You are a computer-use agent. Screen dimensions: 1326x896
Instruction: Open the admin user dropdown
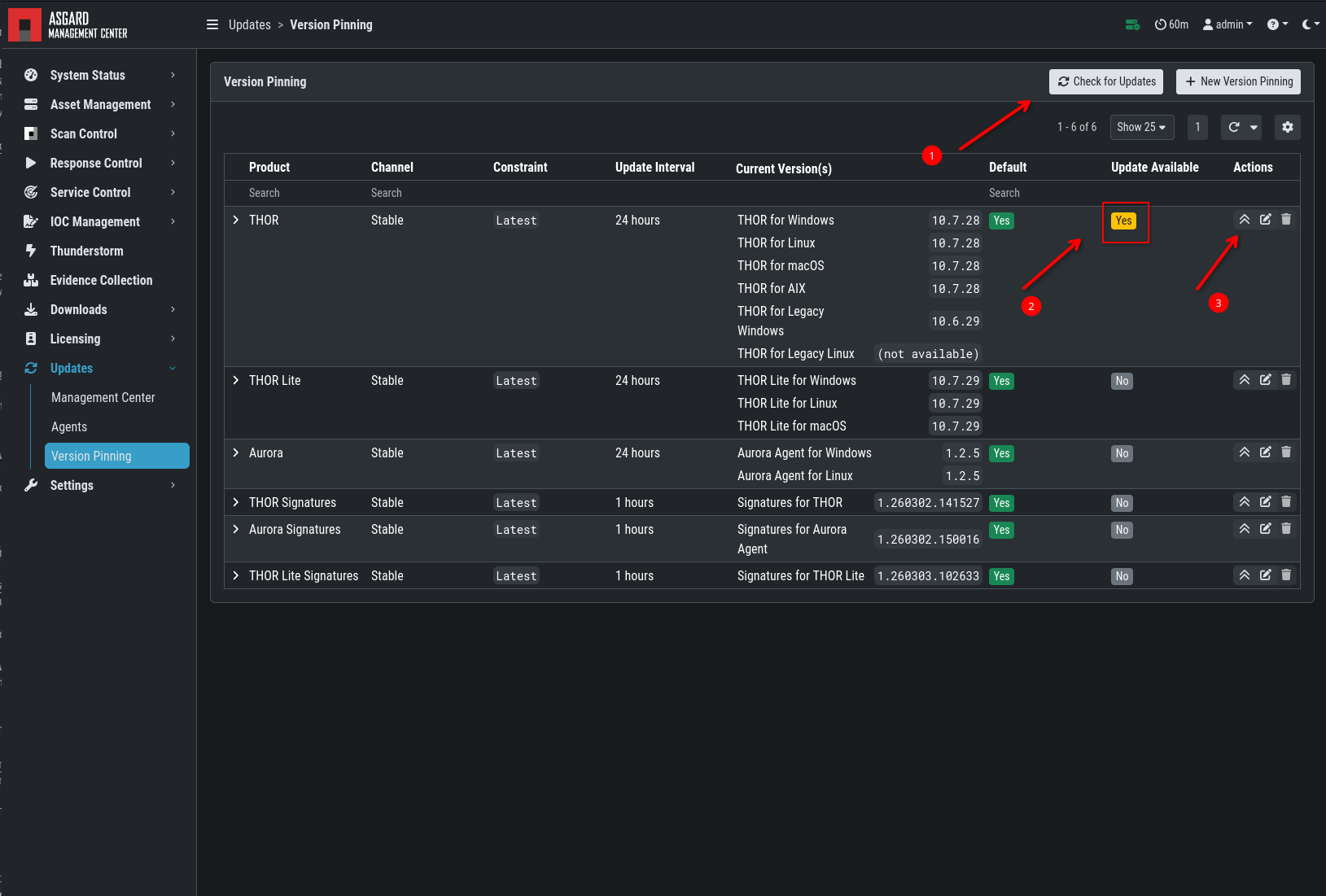(1228, 24)
